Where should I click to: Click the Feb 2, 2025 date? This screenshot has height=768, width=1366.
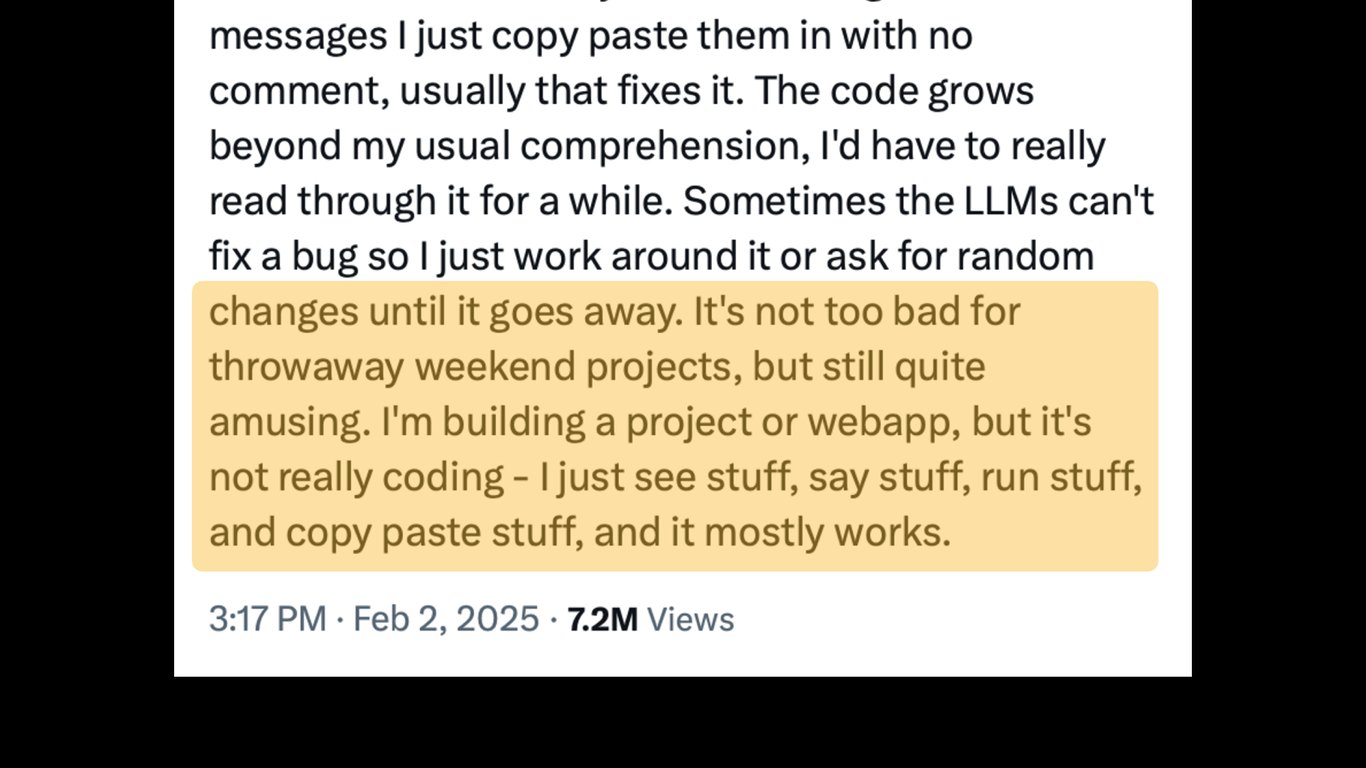pos(446,619)
